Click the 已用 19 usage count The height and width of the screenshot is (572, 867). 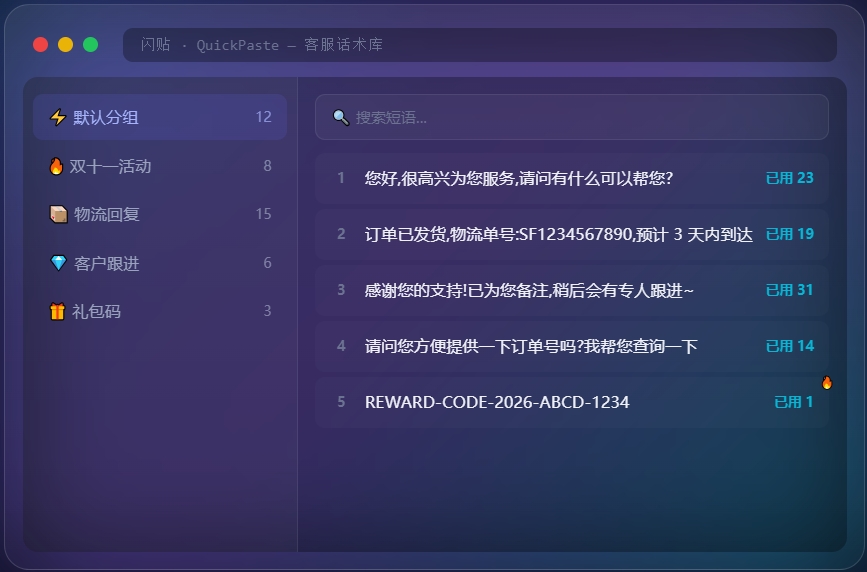click(x=790, y=234)
